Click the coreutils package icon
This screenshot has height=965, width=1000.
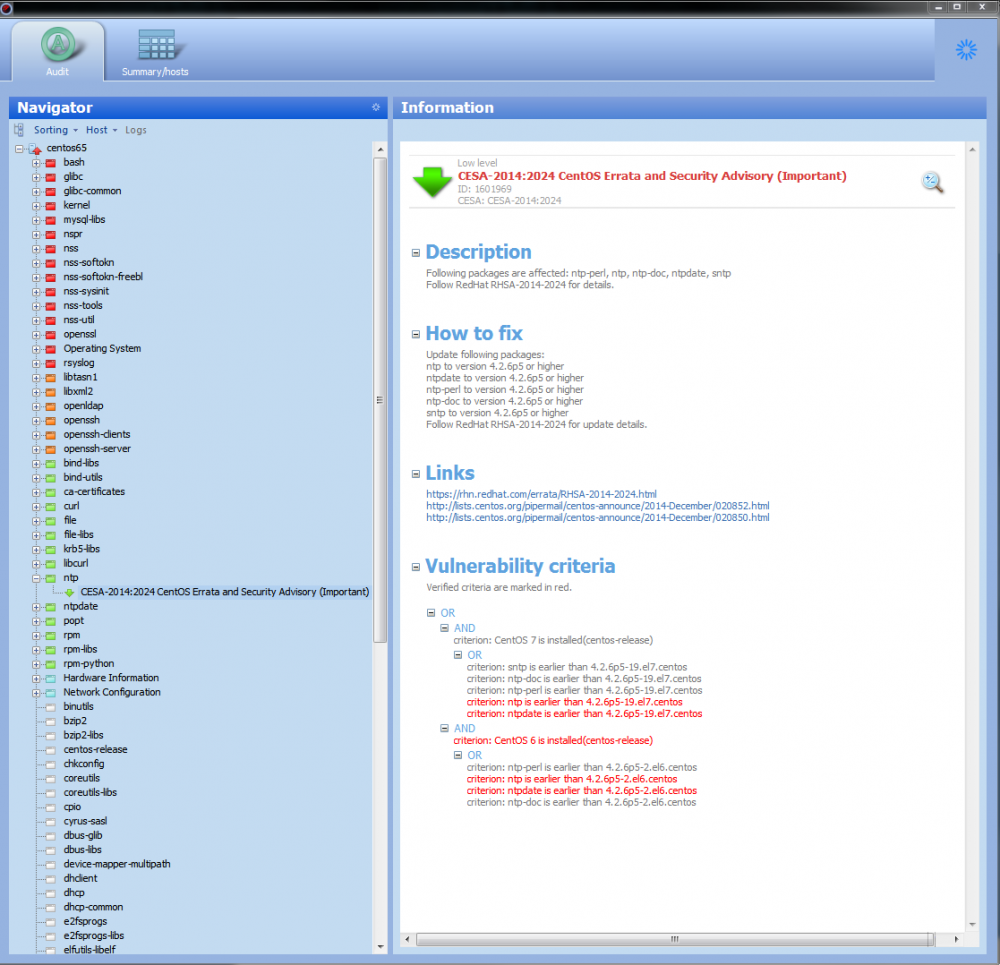pos(50,779)
